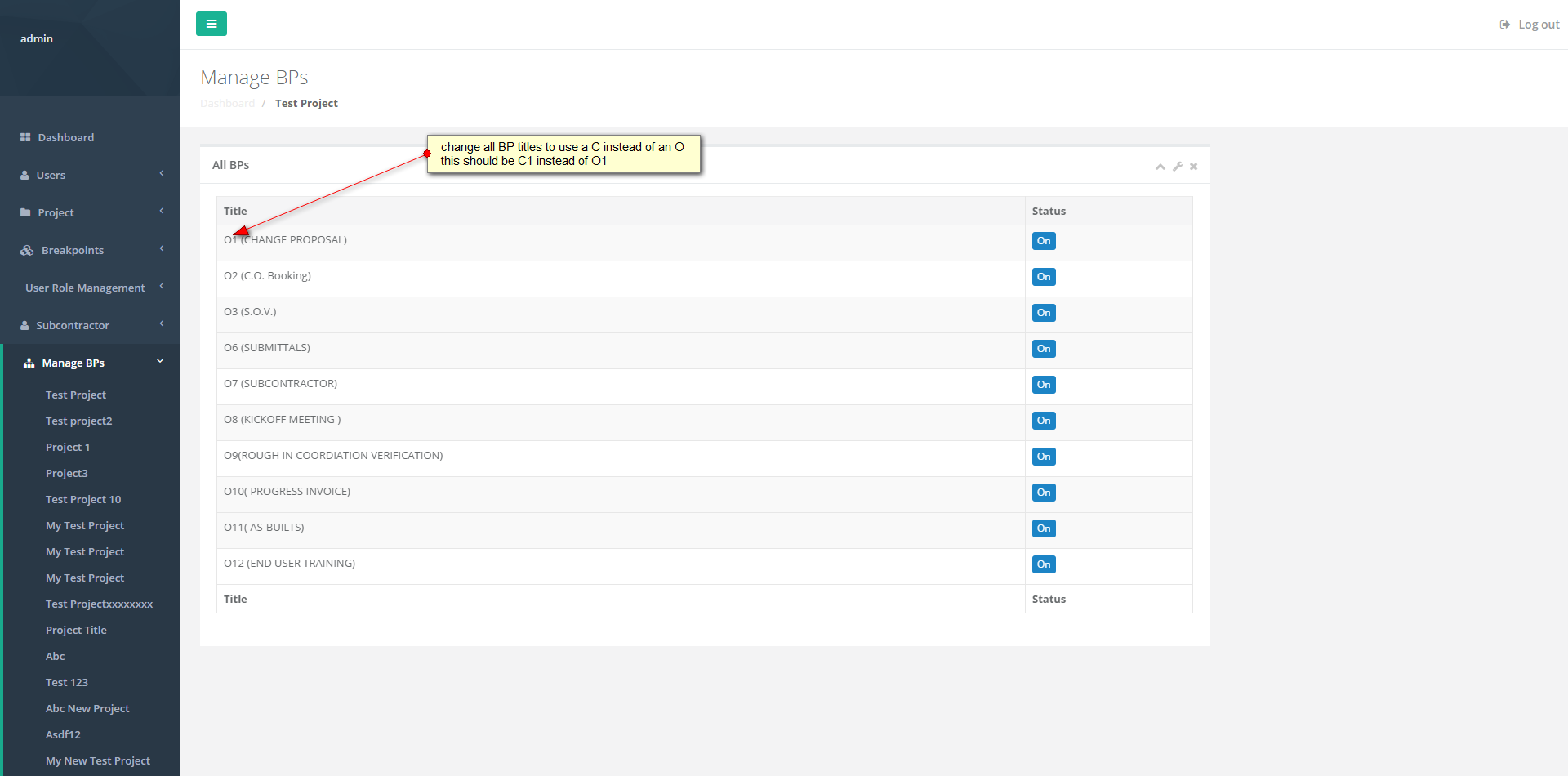The height and width of the screenshot is (776, 1568).
Task: Select Test Project 10 in sidebar
Action: [83, 499]
